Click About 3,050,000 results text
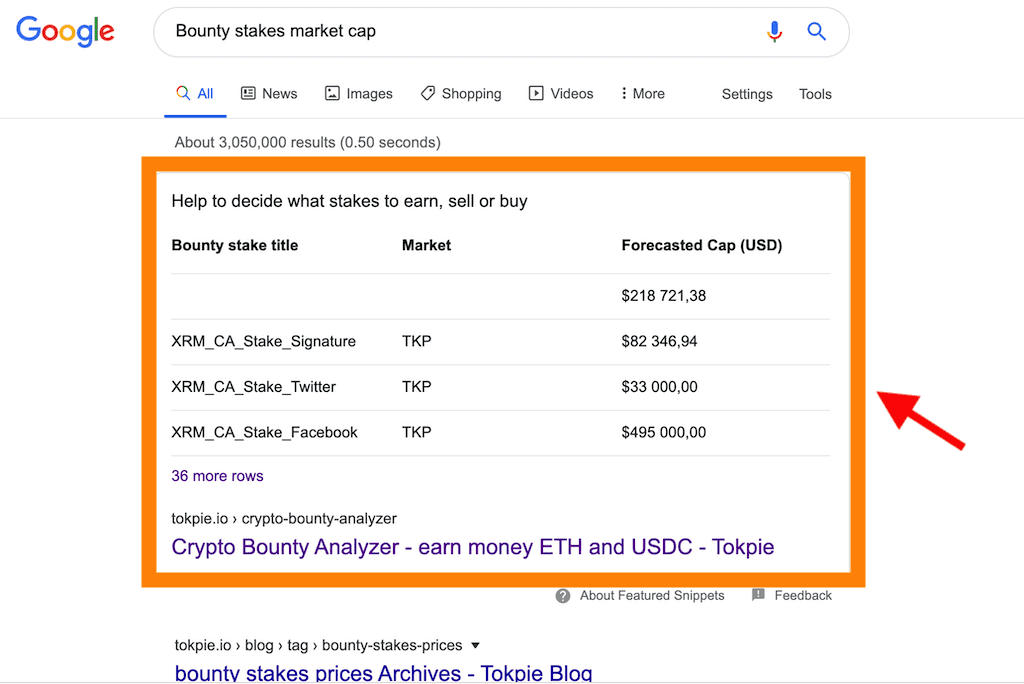Image resolution: width=1024 pixels, height=684 pixels. tap(308, 142)
